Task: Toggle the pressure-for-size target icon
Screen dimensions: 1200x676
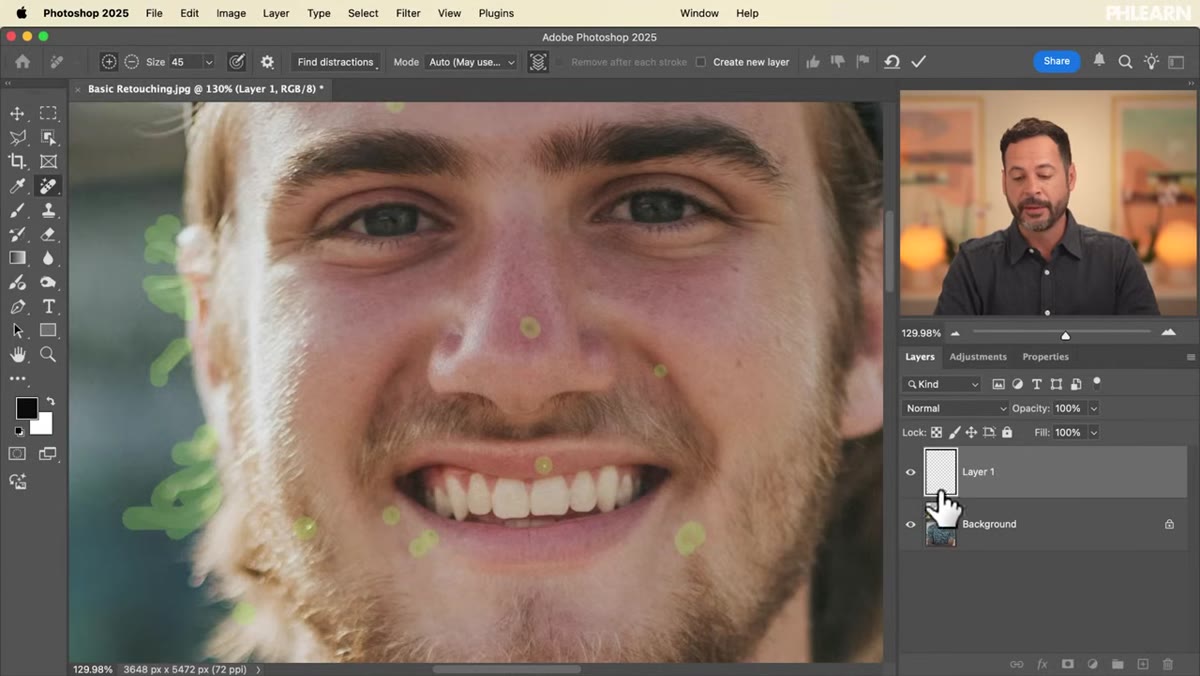Action: click(237, 62)
